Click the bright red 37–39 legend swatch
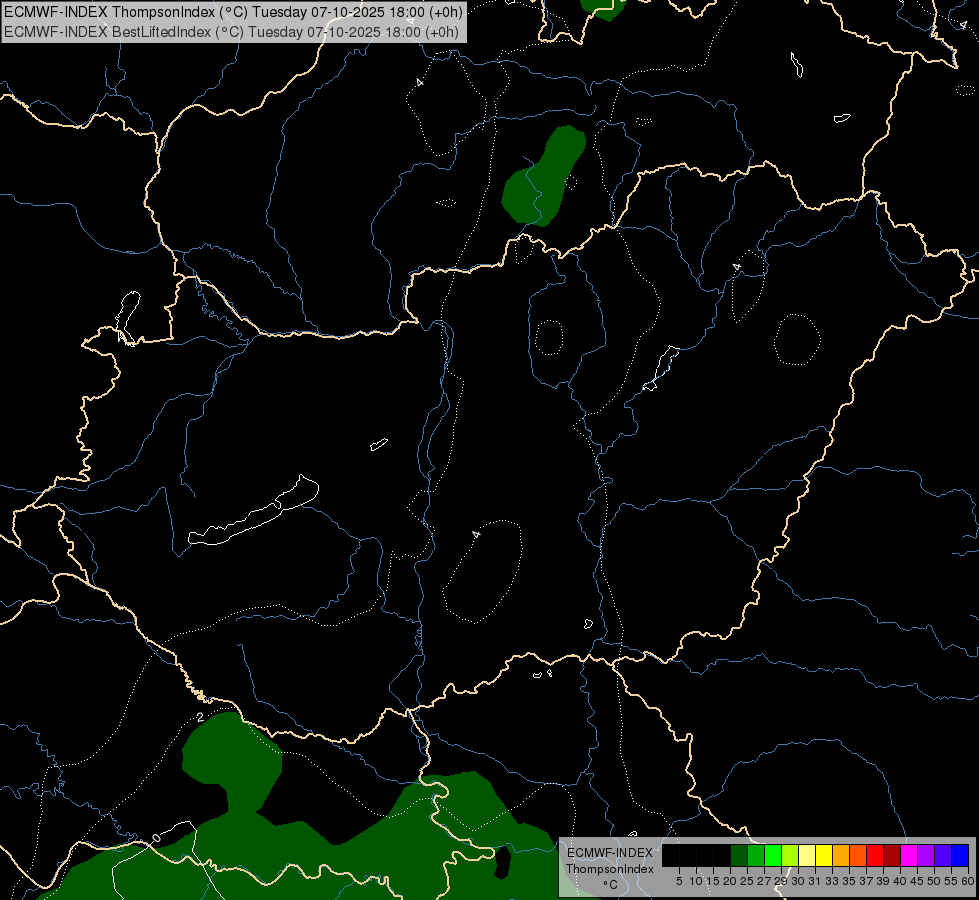979x900 pixels. coord(875,855)
